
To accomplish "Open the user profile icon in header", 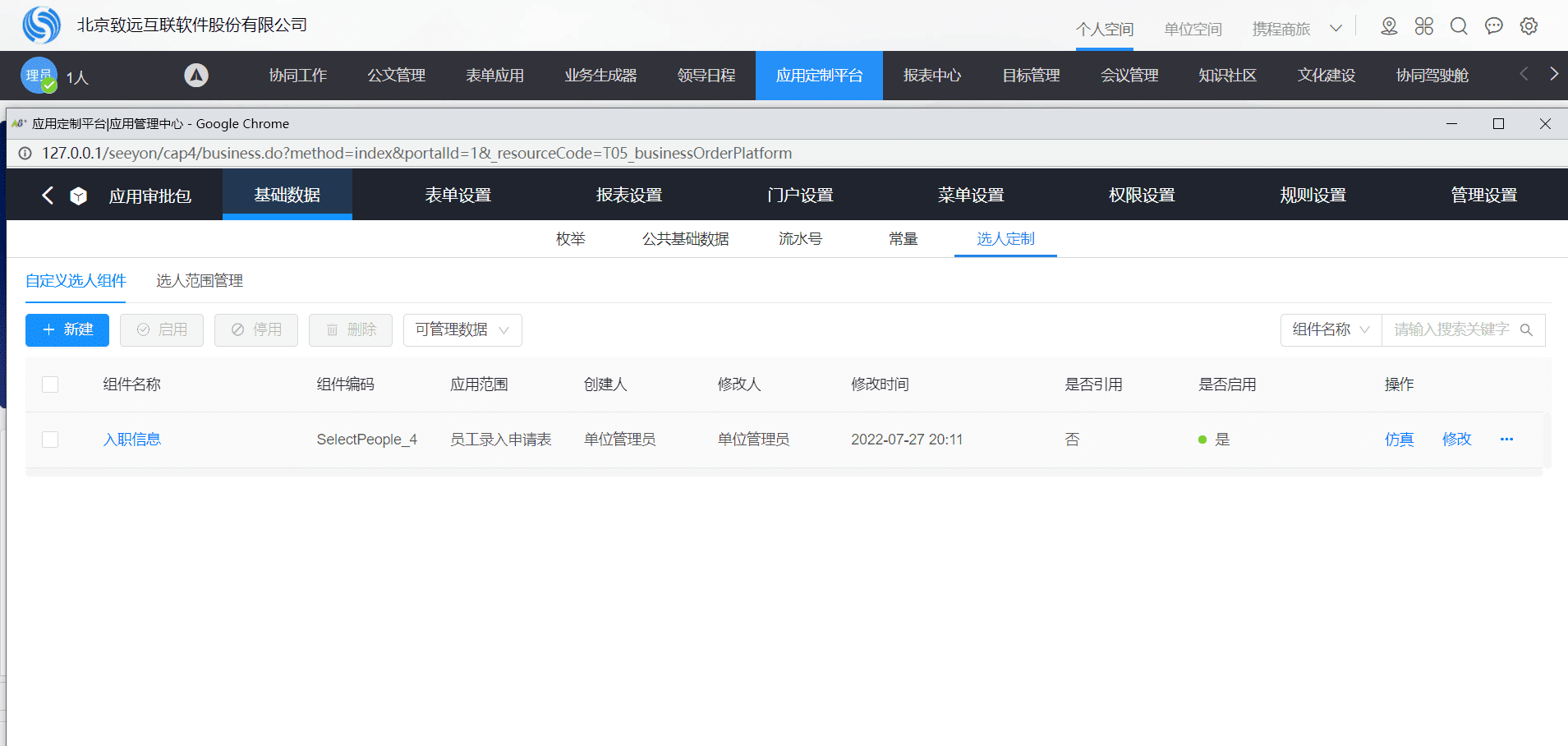I will [1389, 26].
